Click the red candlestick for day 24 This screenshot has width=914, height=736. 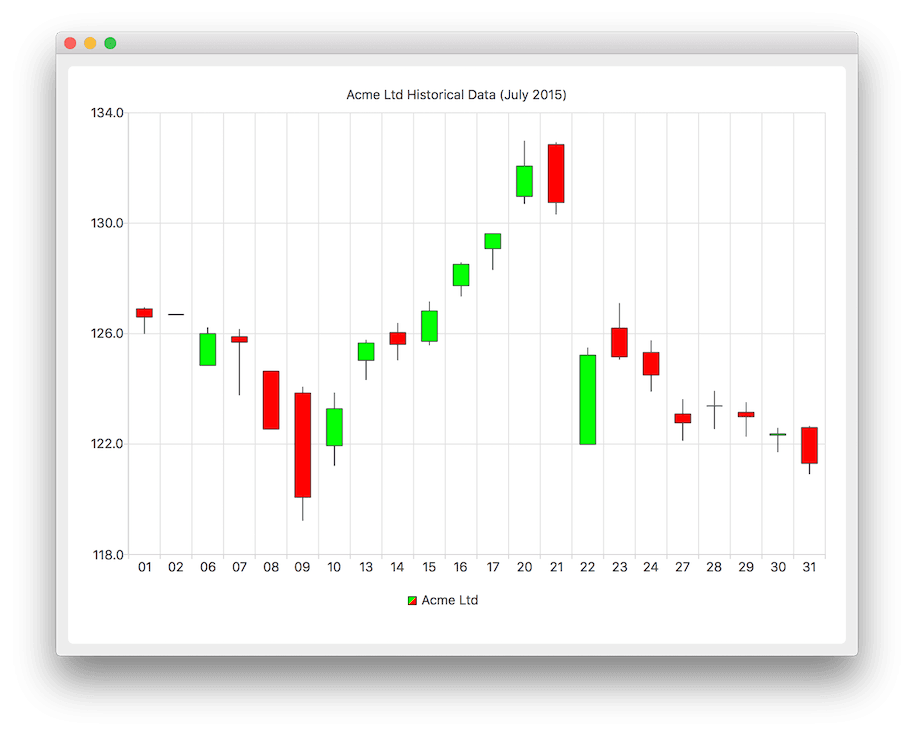(651, 363)
